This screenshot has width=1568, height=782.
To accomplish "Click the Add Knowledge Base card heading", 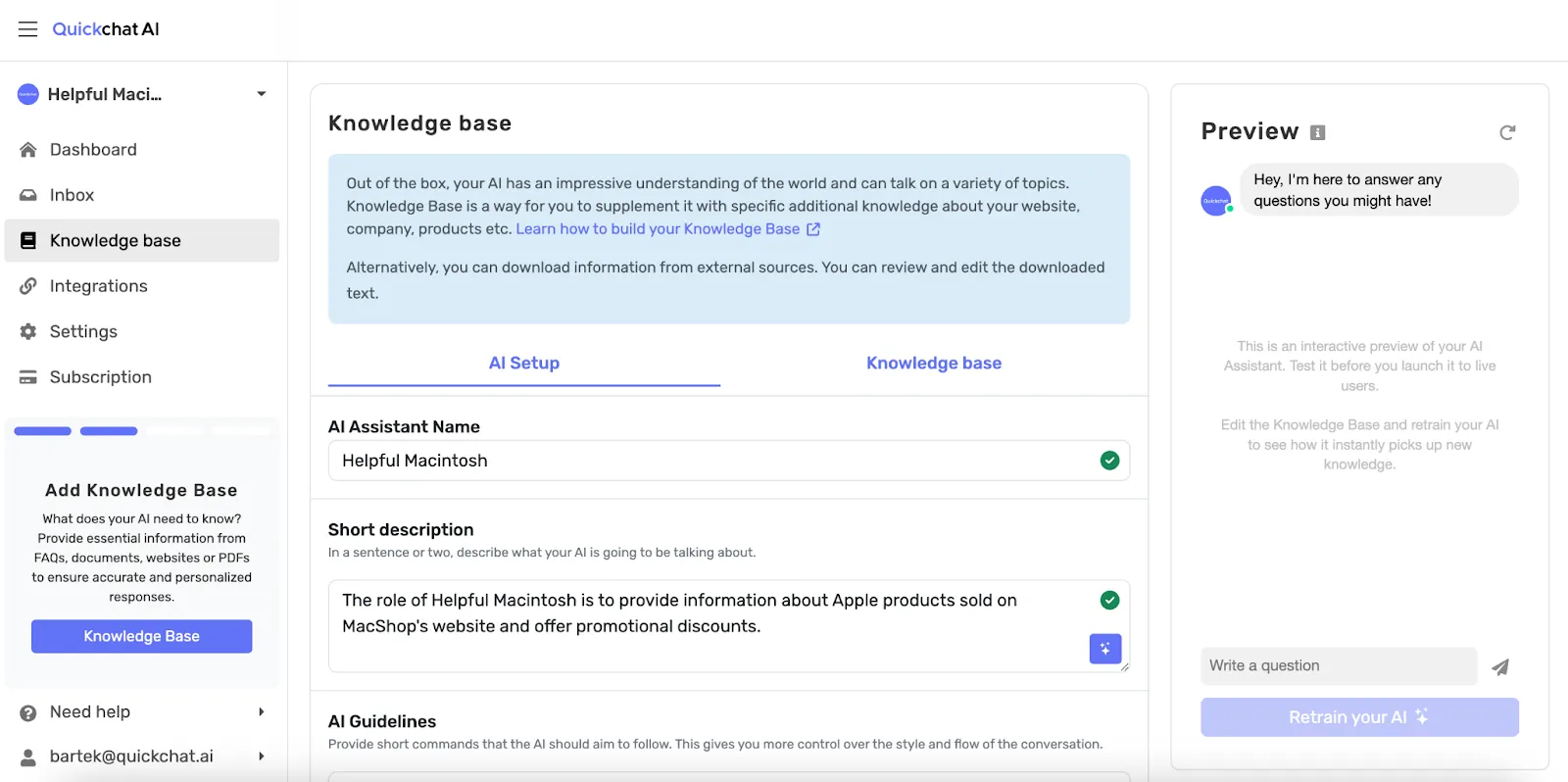I will (141, 490).
